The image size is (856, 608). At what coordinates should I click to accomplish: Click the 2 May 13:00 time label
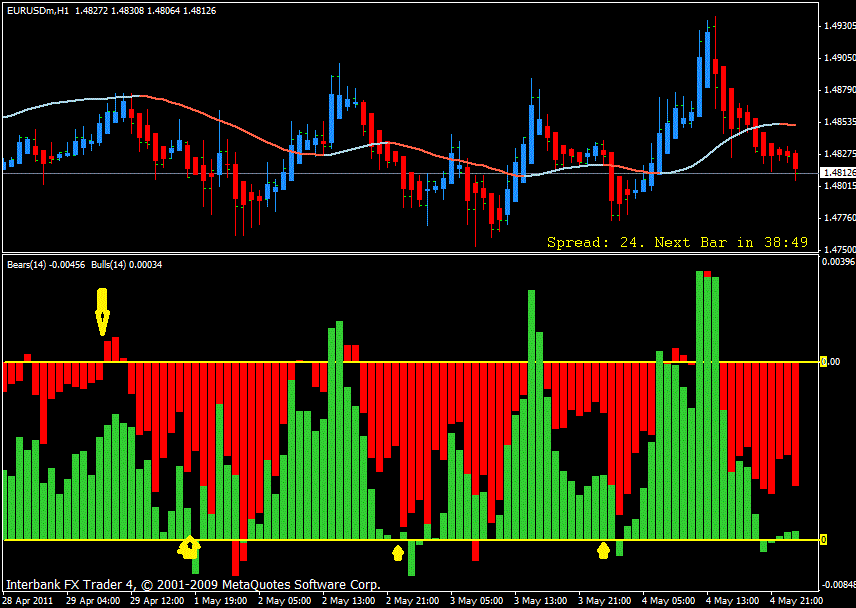point(348,600)
